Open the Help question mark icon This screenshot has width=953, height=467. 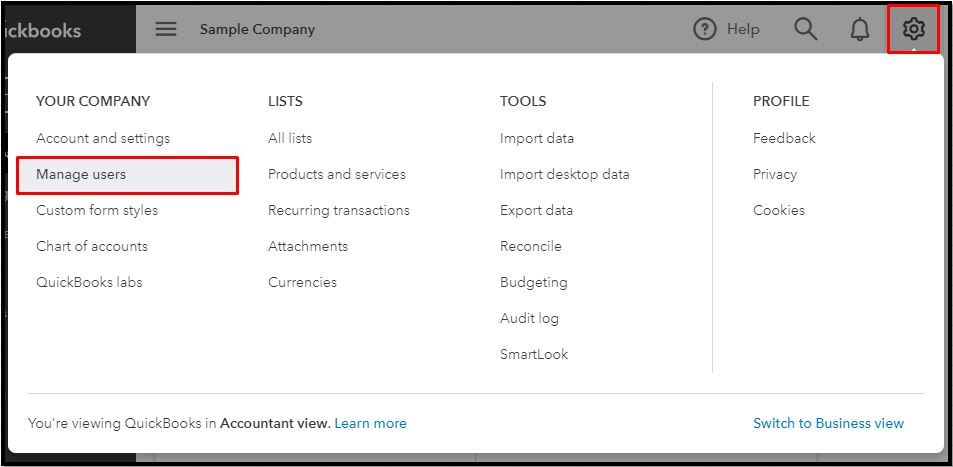[x=705, y=29]
